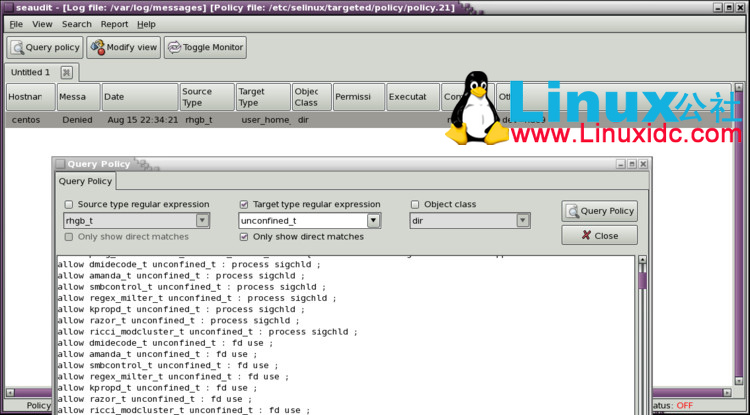Image resolution: width=750 pixels, height=415 pixels.
Task: Click the 'allow smbcontrol_t unconfined_t : process sigchld' line
Action: pos(191,287)
